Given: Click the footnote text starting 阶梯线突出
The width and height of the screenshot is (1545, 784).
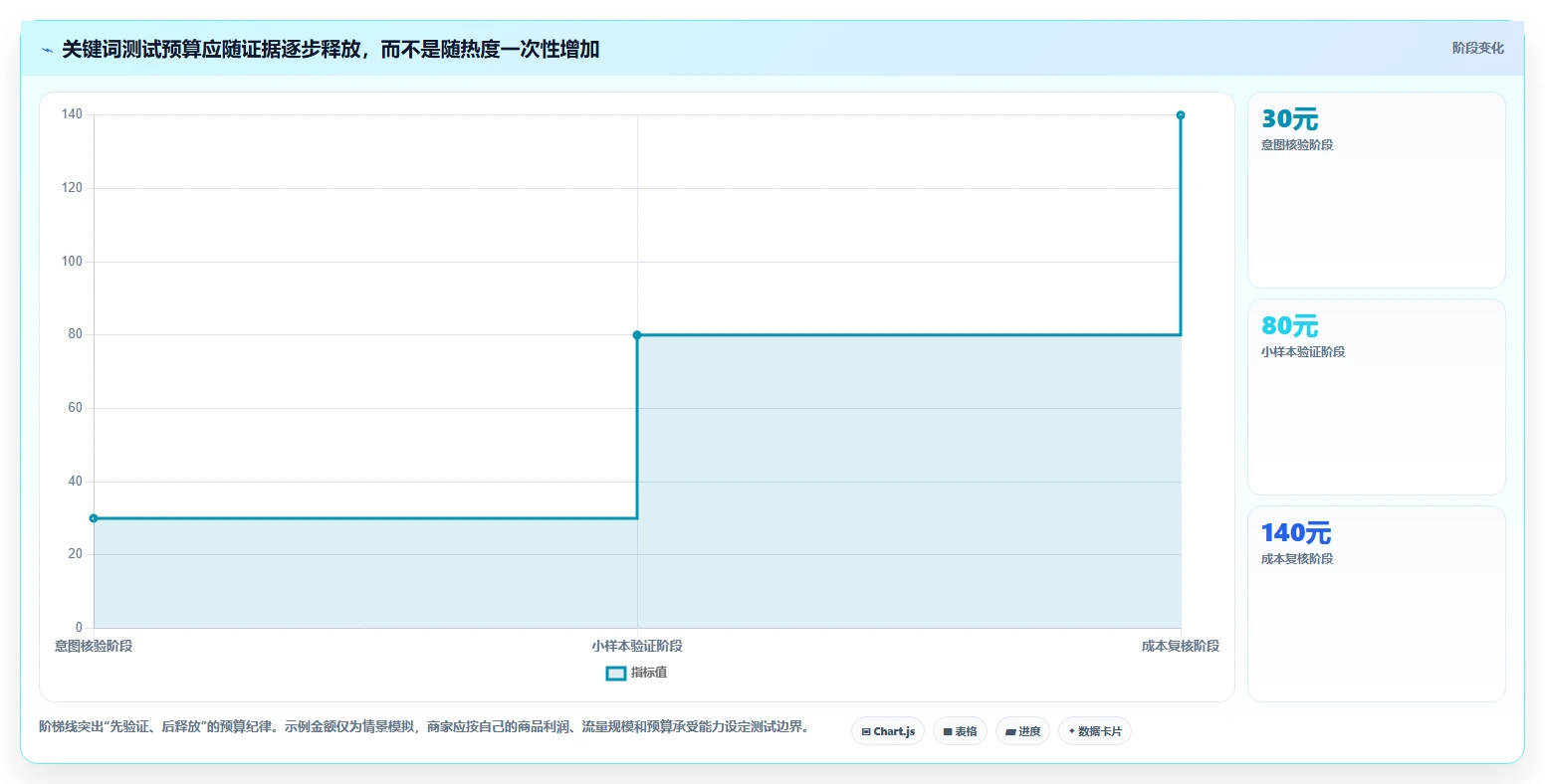Looking at the screenshot, I should 424,727.
